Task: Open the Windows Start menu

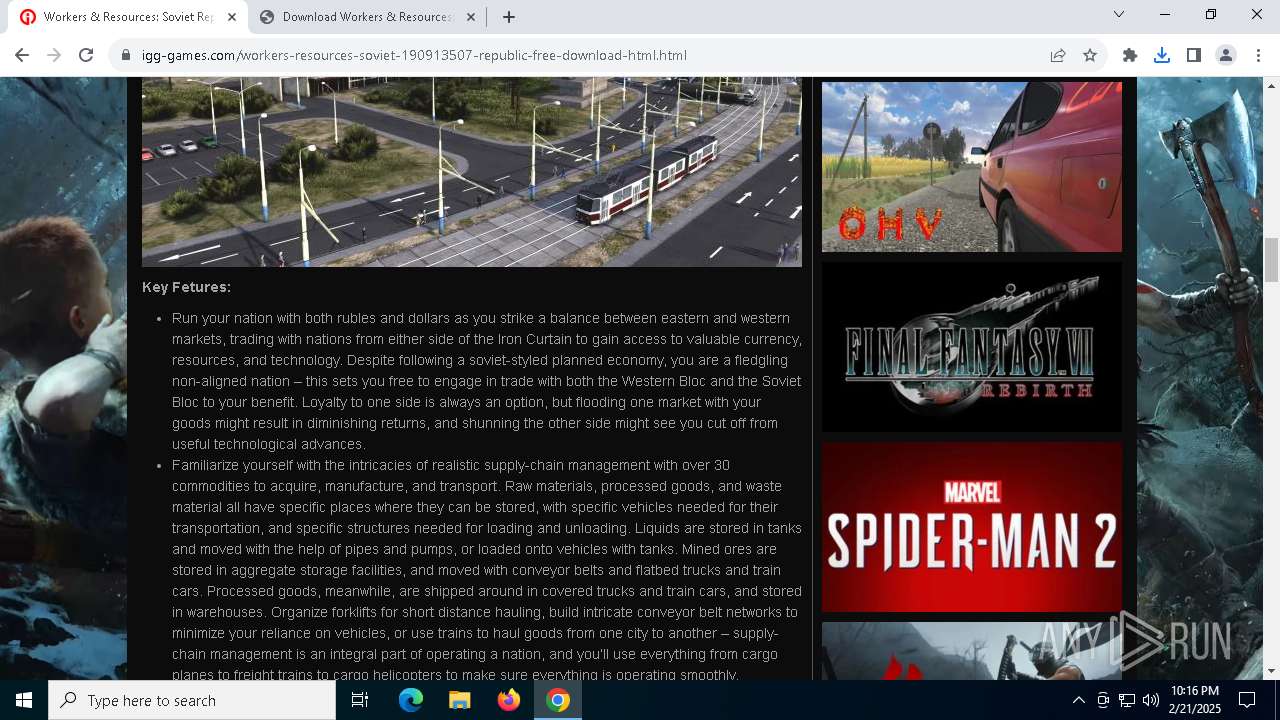Action: [24, 700]
